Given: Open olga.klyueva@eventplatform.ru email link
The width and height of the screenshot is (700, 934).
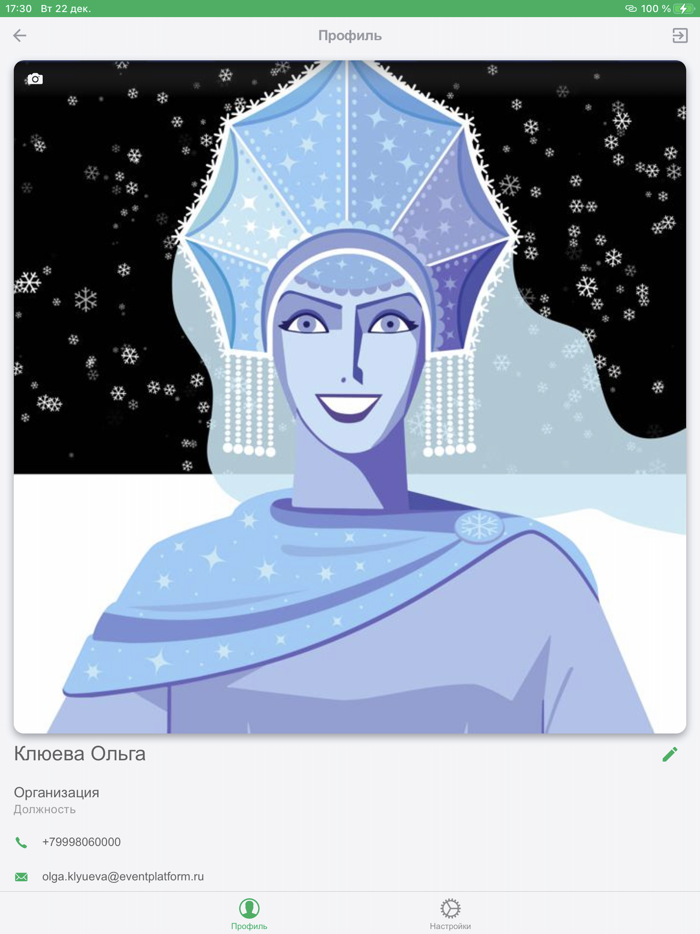Looking at the screenshot, I should (x=123, y=877).
